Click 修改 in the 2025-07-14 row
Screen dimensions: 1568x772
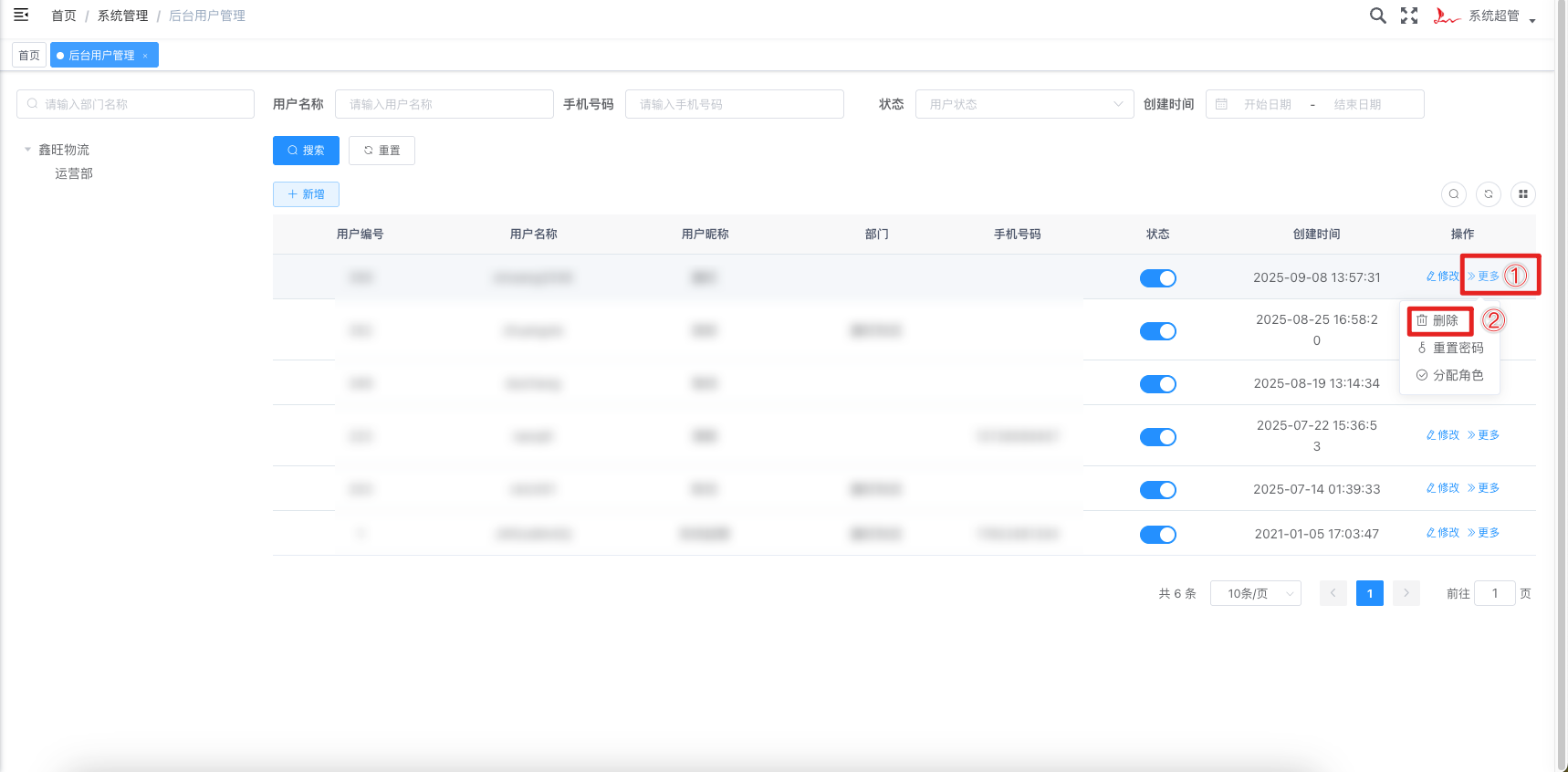pyautogui.click(x=1443, y=488)
